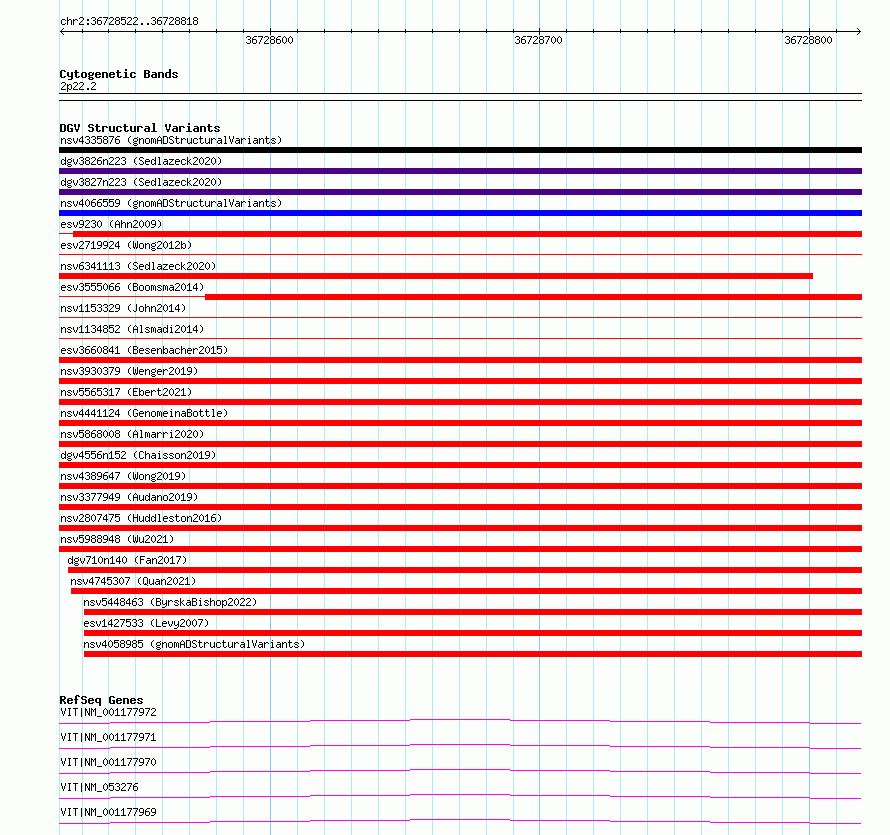The width and height of the screenshot is (890, 835).
Task: Click the 2p22.2 band label
Action: 78,86
